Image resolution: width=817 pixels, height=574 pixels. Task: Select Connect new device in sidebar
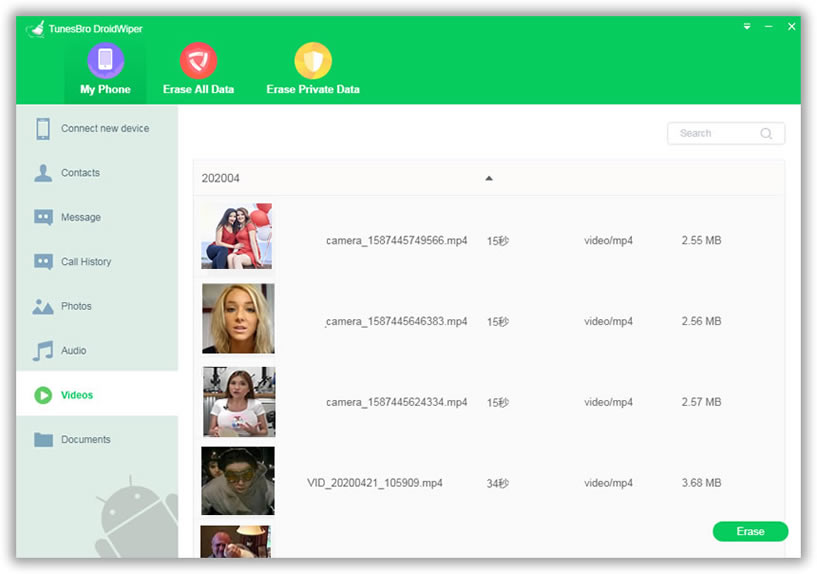click(97, 128)
